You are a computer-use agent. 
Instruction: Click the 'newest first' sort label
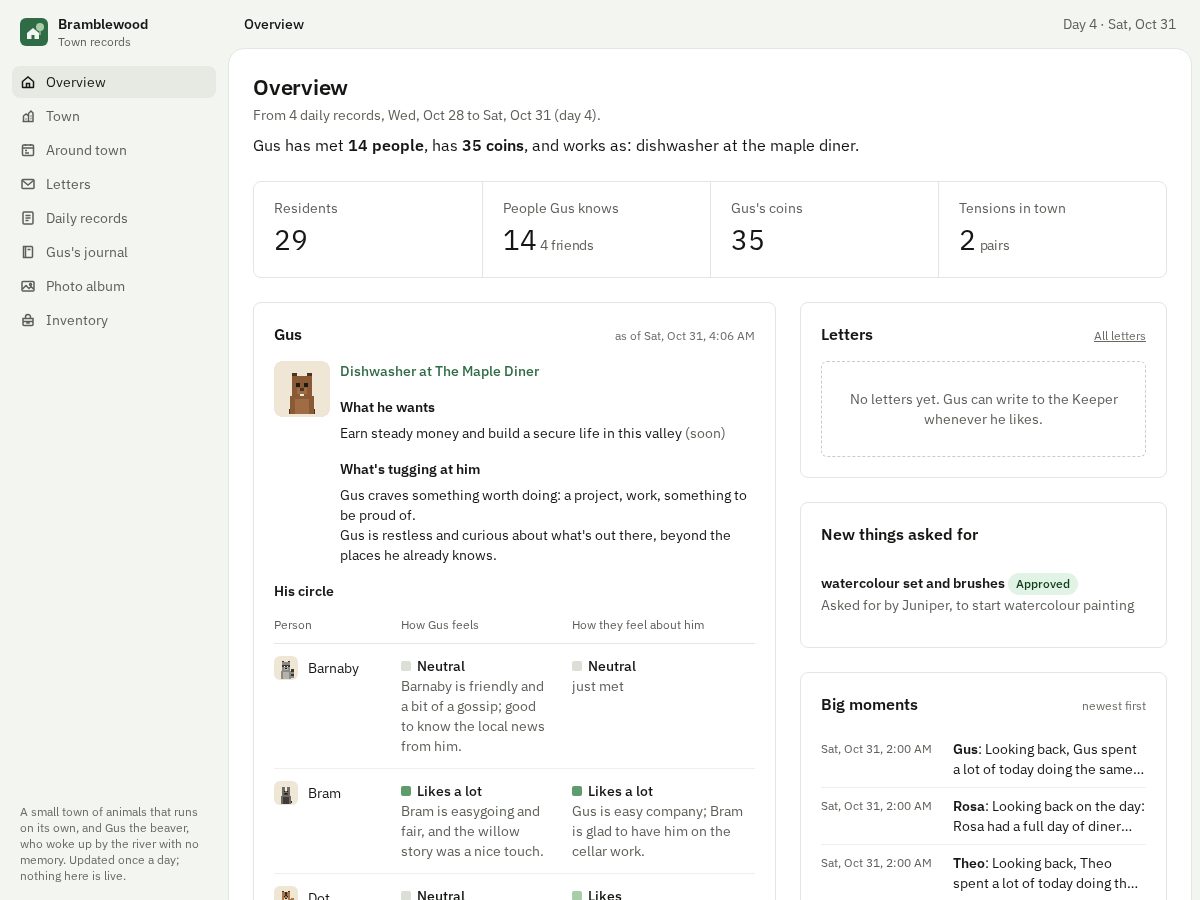[1114, 706]
